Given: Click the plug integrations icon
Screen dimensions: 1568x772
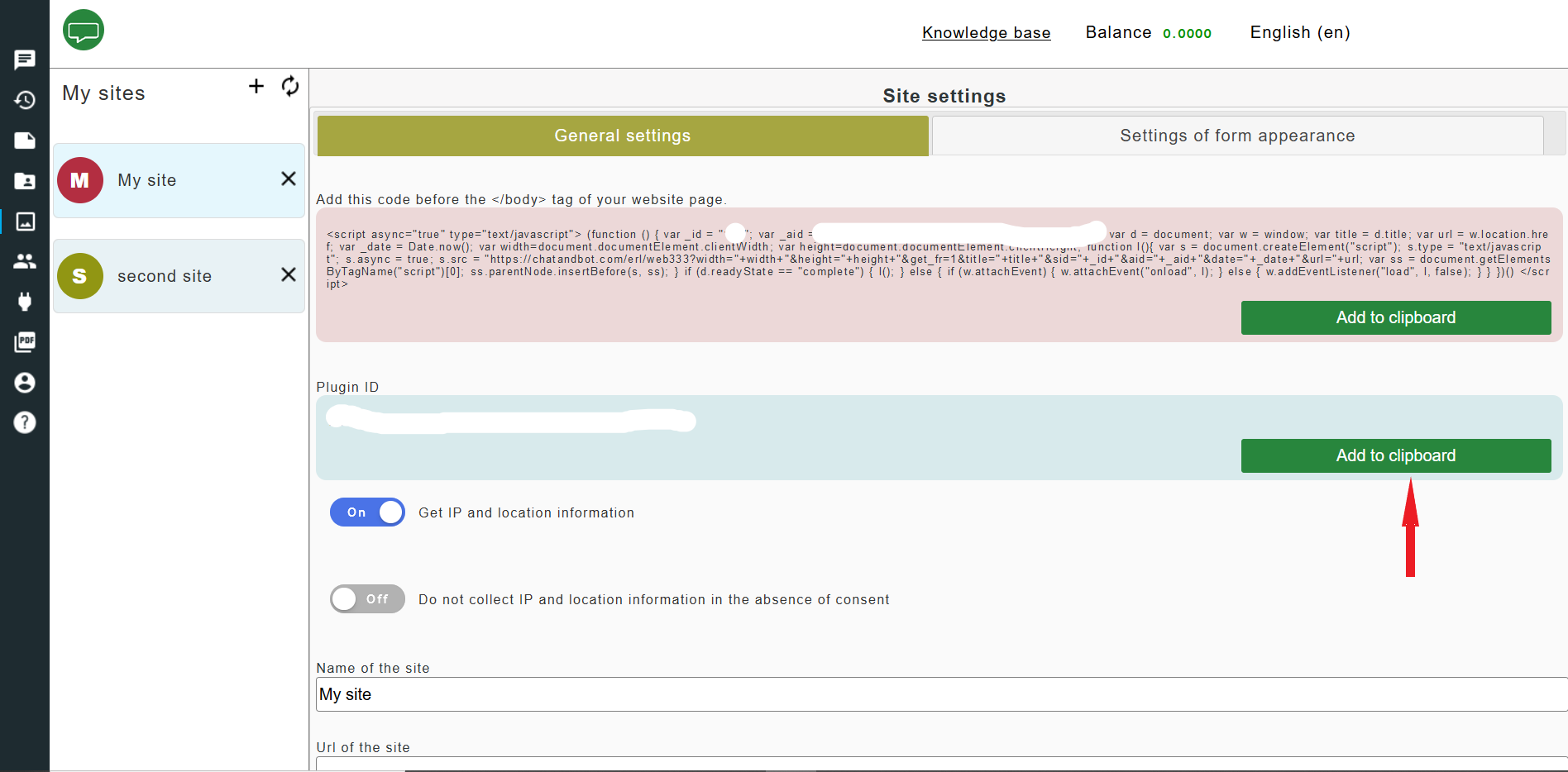Looking at the screenshot, I should click(x=25, y=302).
